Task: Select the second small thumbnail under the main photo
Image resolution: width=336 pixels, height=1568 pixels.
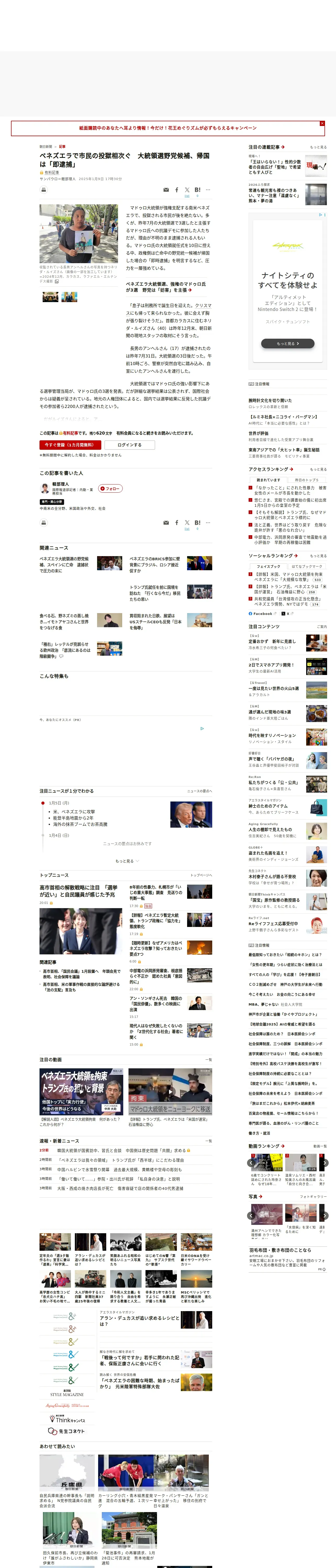Action: [70, 297]
